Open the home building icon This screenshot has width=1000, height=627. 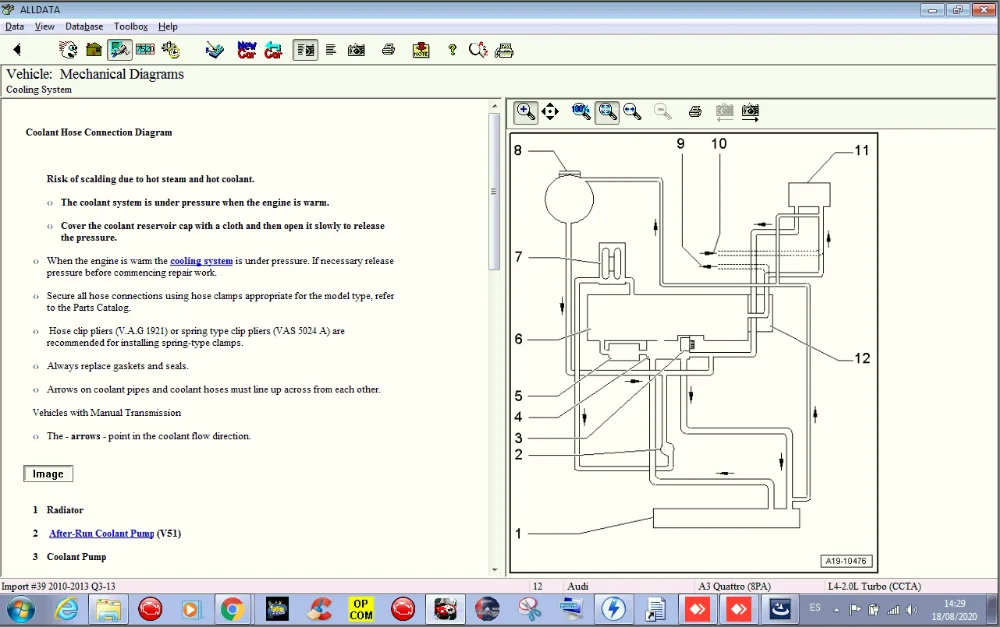tap(94, 49)
